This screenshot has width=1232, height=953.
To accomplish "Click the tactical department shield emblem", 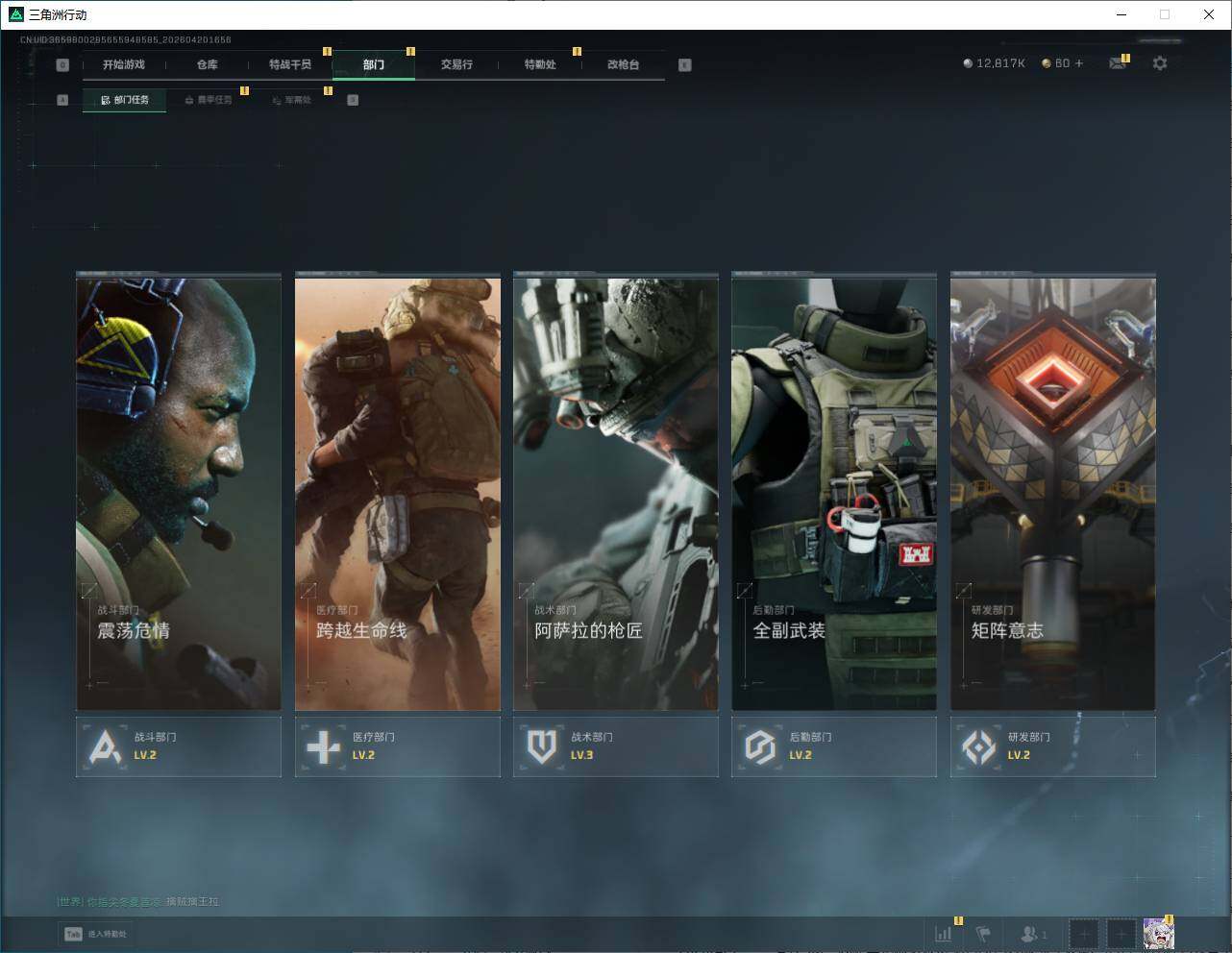I will tap(542, 746).
